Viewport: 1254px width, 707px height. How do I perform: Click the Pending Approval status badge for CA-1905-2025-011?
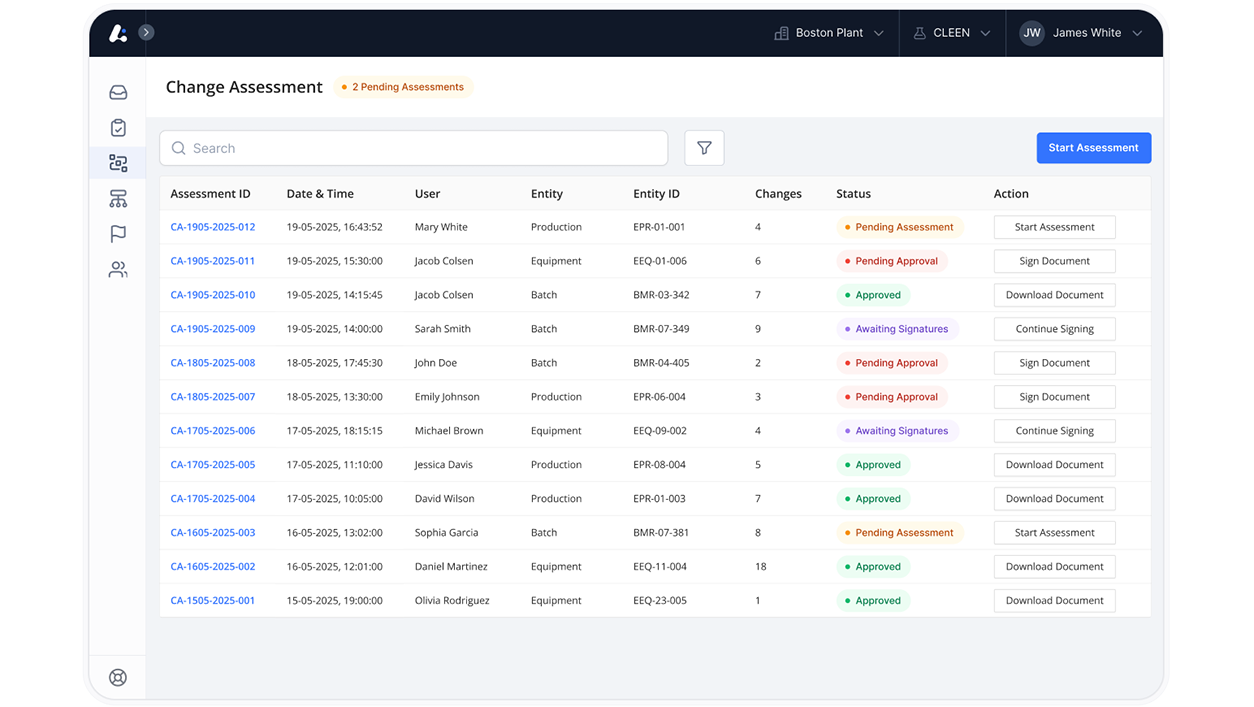coord(891,260)
